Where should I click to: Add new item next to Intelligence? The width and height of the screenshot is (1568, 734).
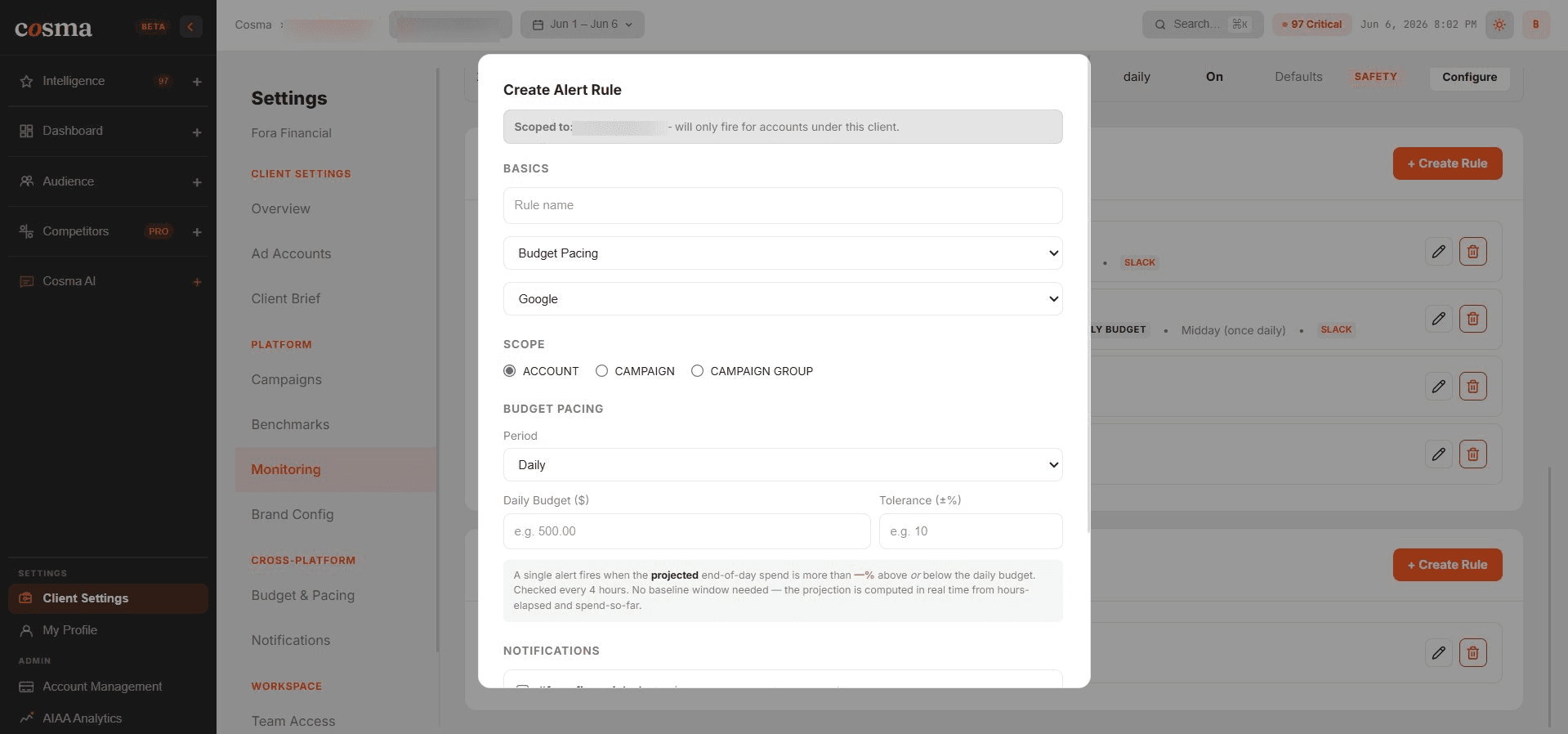[x=197, y=82]
